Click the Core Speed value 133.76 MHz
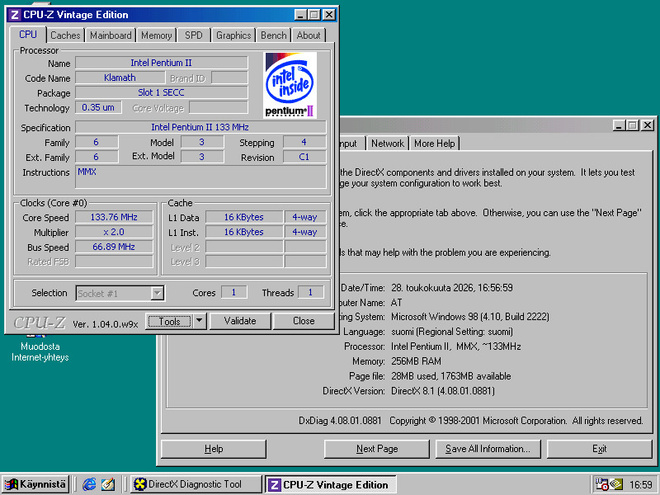660x495 pixels. click(114, 217)
